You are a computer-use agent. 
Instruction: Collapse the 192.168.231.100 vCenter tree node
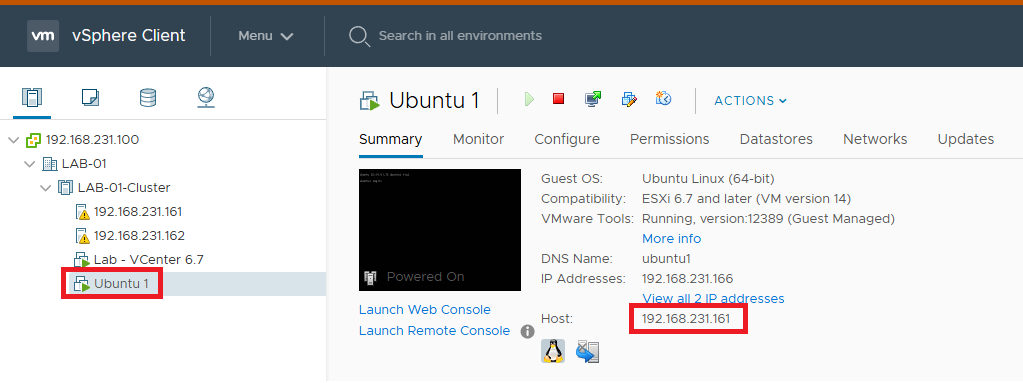[x=14, y=140]
